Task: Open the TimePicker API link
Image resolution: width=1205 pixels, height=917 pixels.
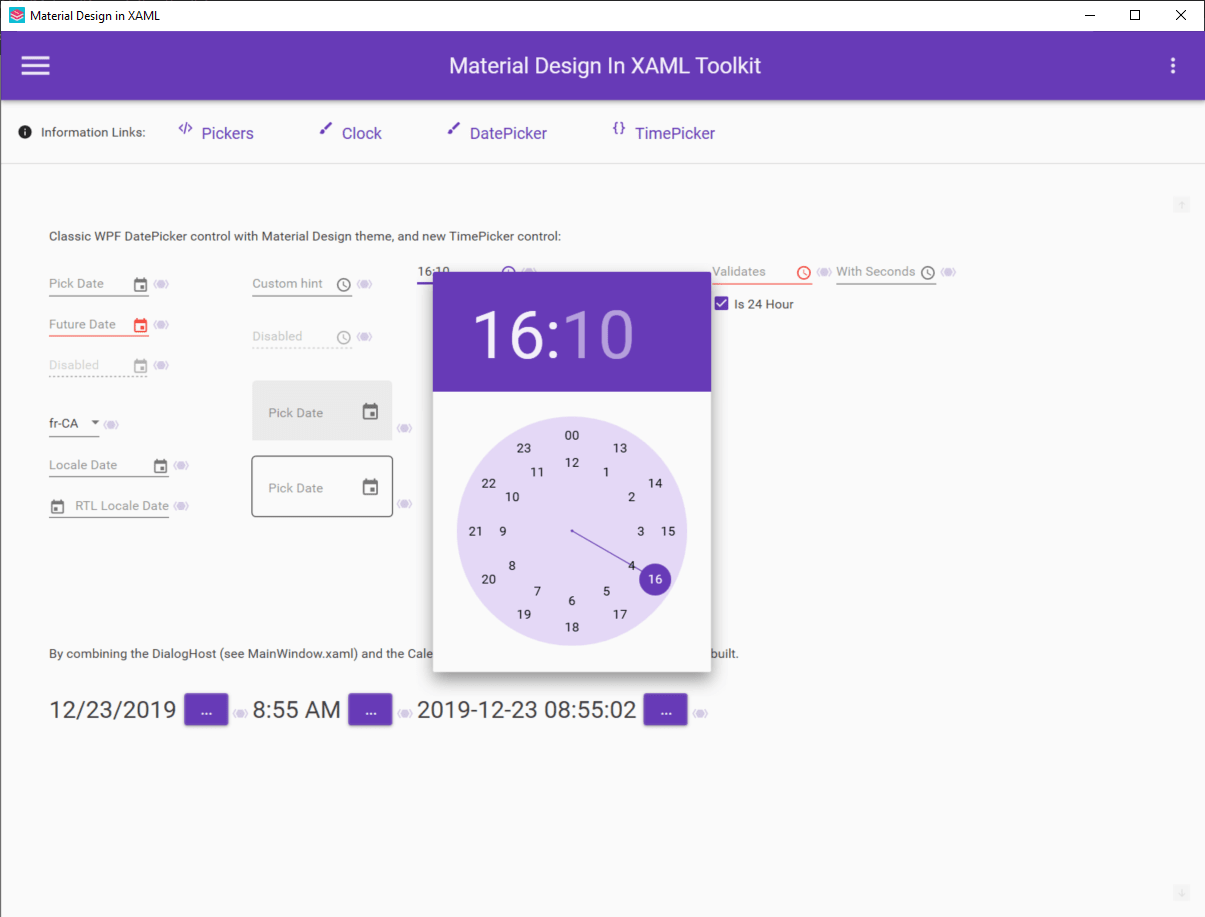Action: point(663,132)
